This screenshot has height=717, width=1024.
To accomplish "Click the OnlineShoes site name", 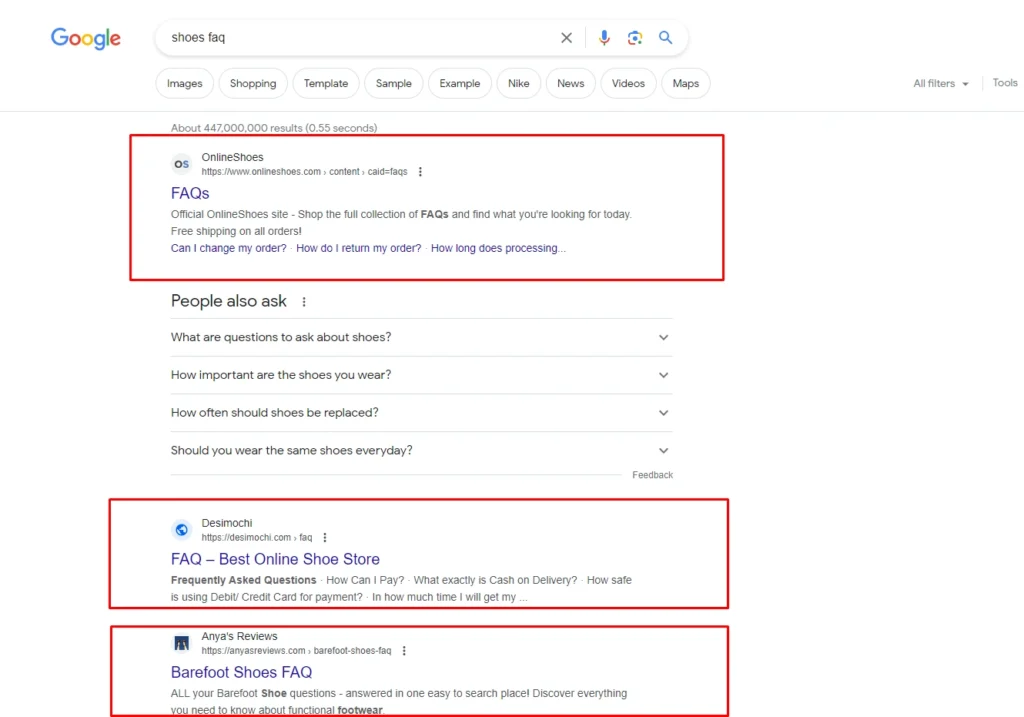I will coord(232,157).
